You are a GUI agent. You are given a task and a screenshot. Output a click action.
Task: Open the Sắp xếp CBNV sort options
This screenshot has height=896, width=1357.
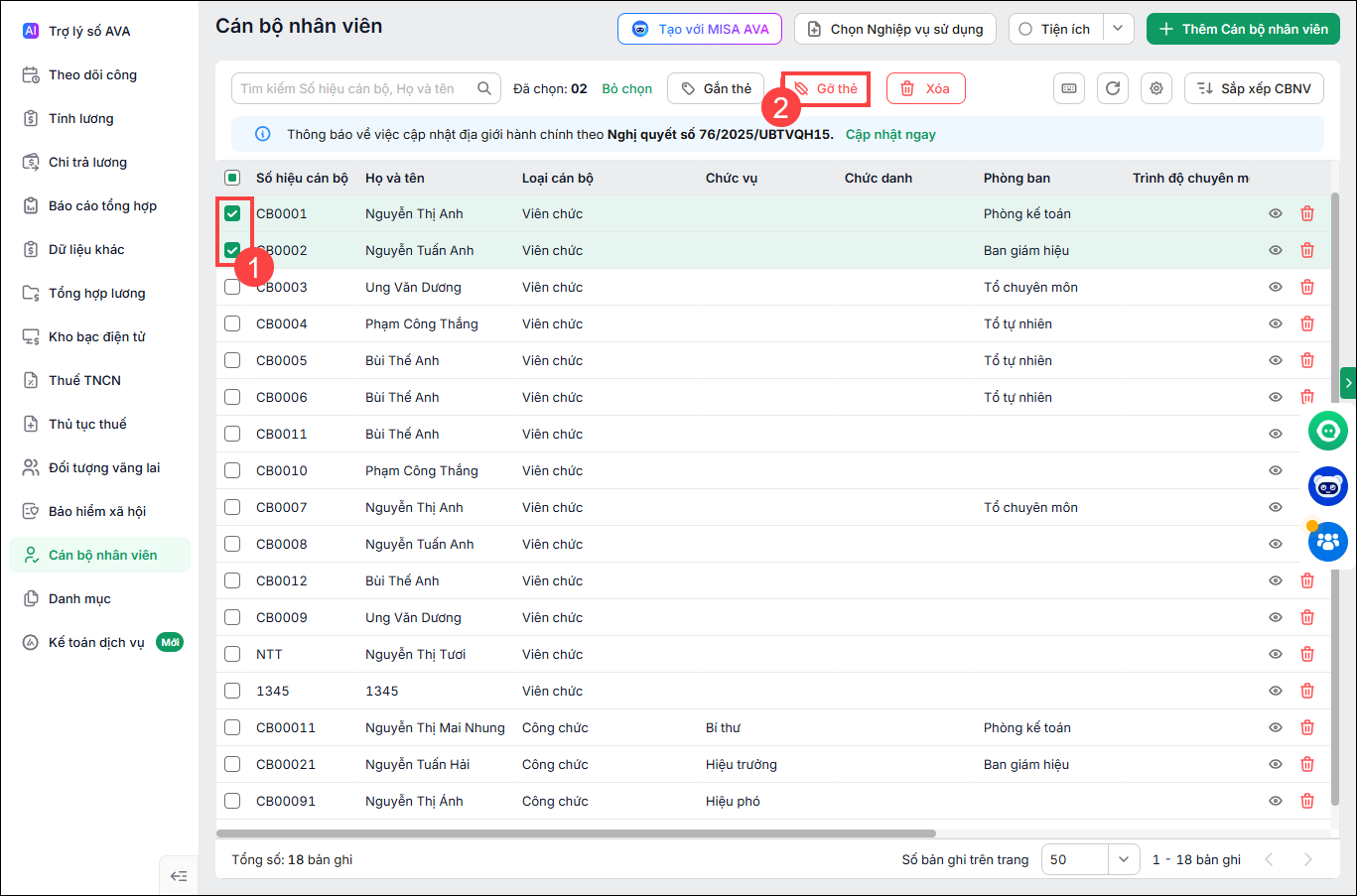click(x=1255, y=88)
